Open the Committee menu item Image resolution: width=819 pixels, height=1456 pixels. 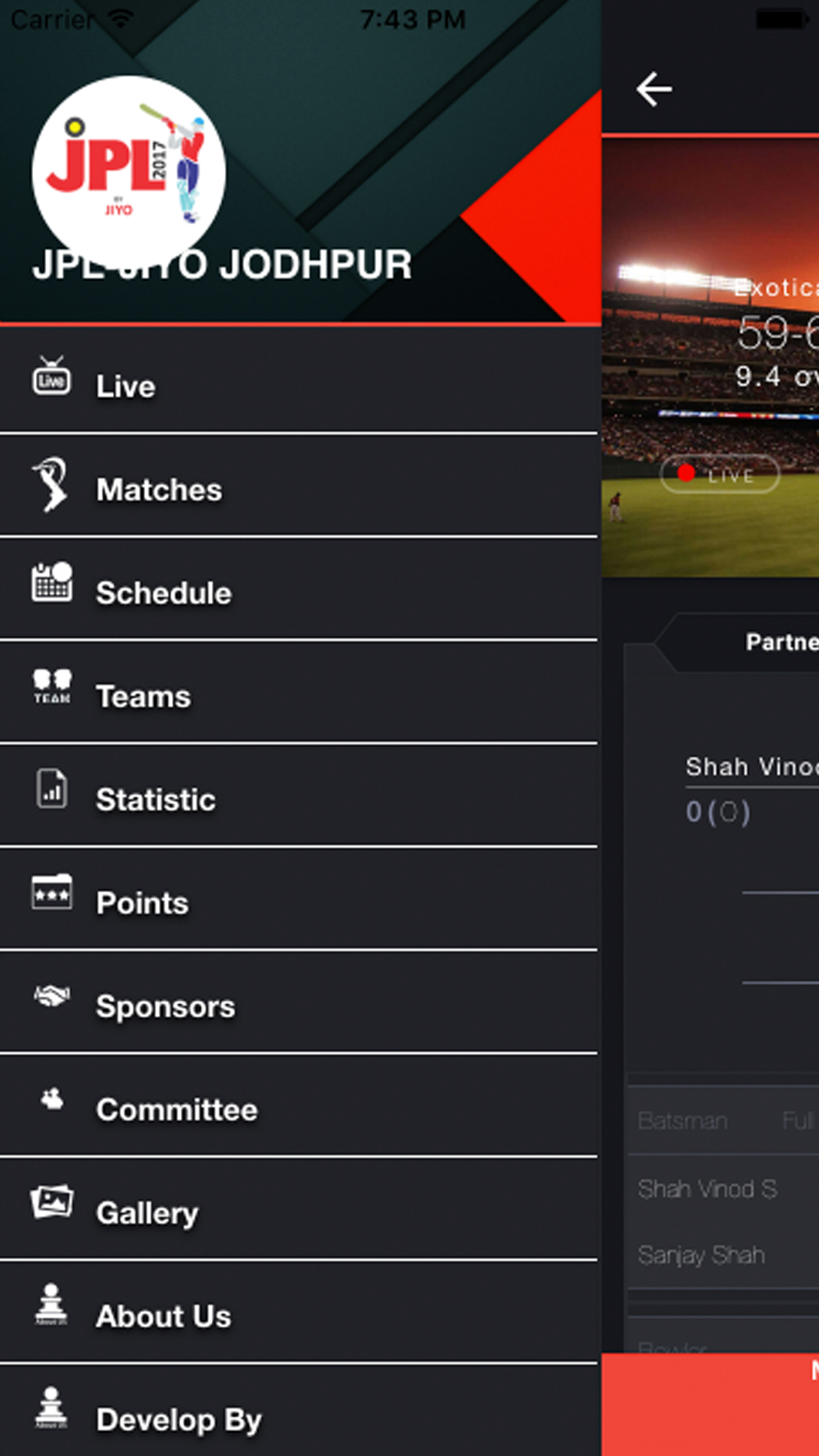click(299, 1106)
